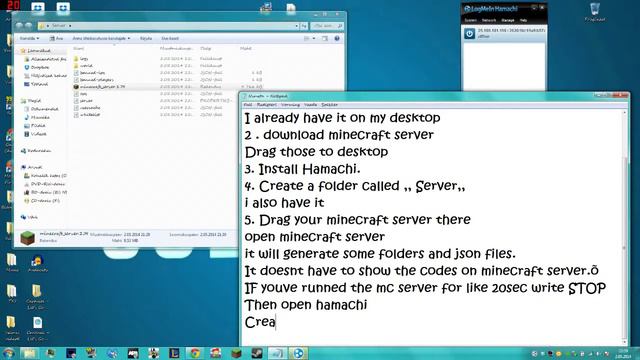
Task: Click the Explorer search field
Action: pos(327,26)
